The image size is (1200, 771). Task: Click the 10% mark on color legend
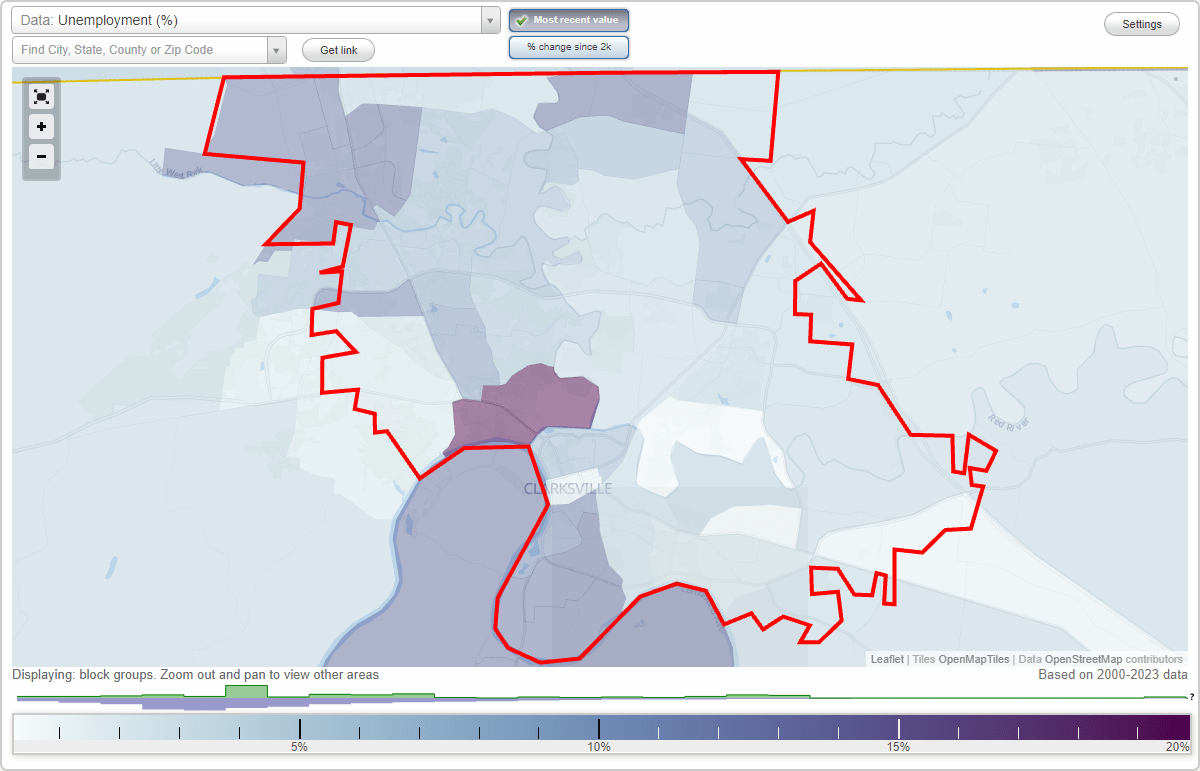(x=598, y=747)
